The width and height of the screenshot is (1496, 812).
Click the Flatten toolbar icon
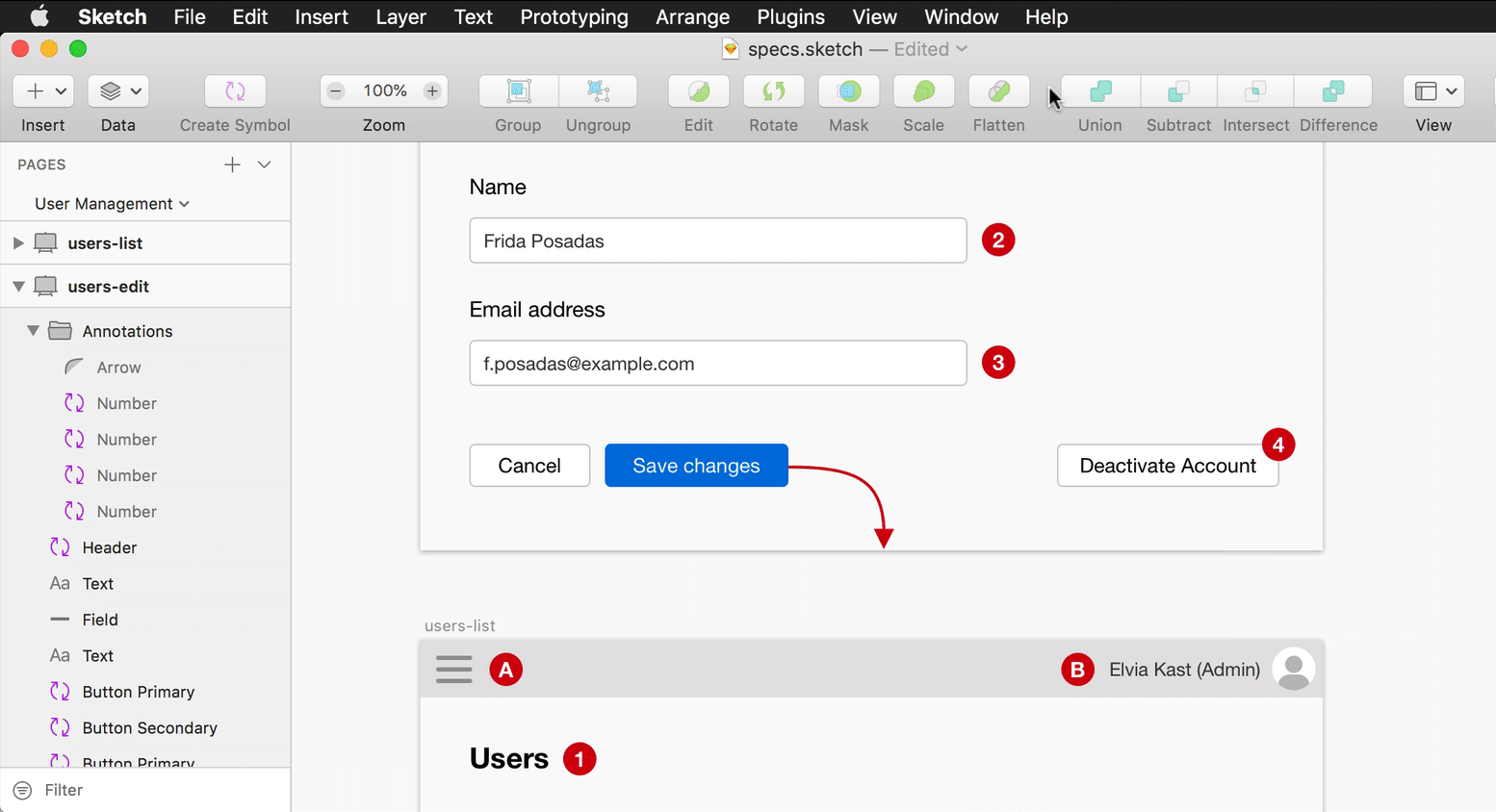(x=999, y=91)
